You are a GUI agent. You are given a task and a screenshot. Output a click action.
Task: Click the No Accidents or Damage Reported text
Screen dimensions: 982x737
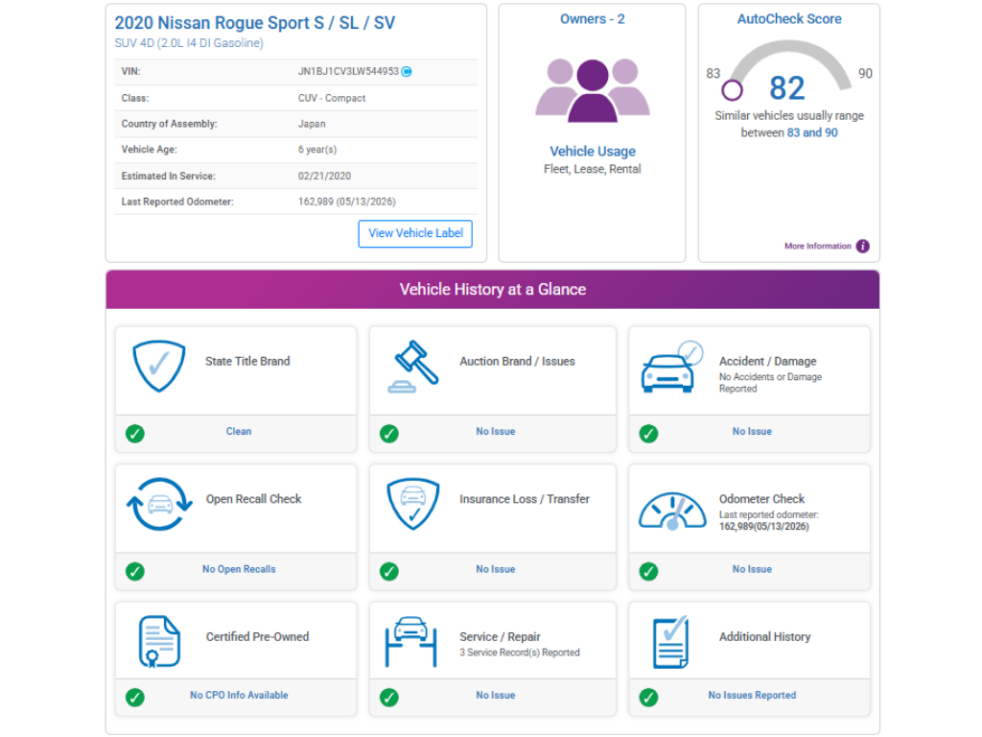click(770, 383)
